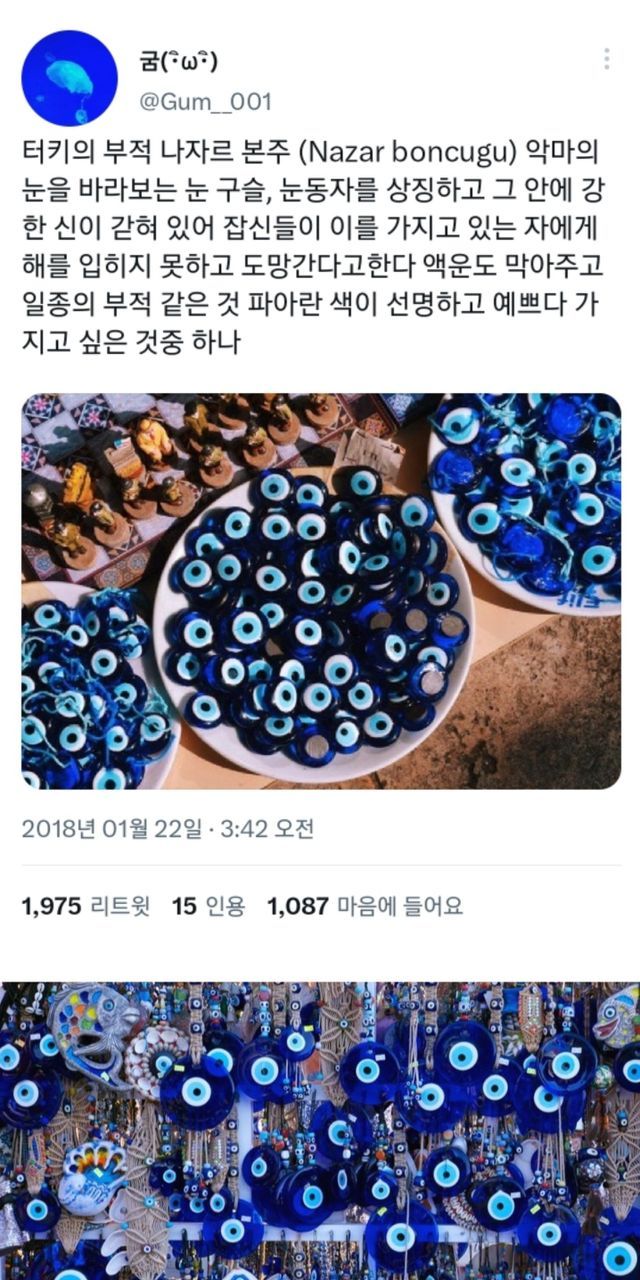The image size is (640, 1280).
Task: Open the @Gum__001 handle profile link
Action: [207, 102]
